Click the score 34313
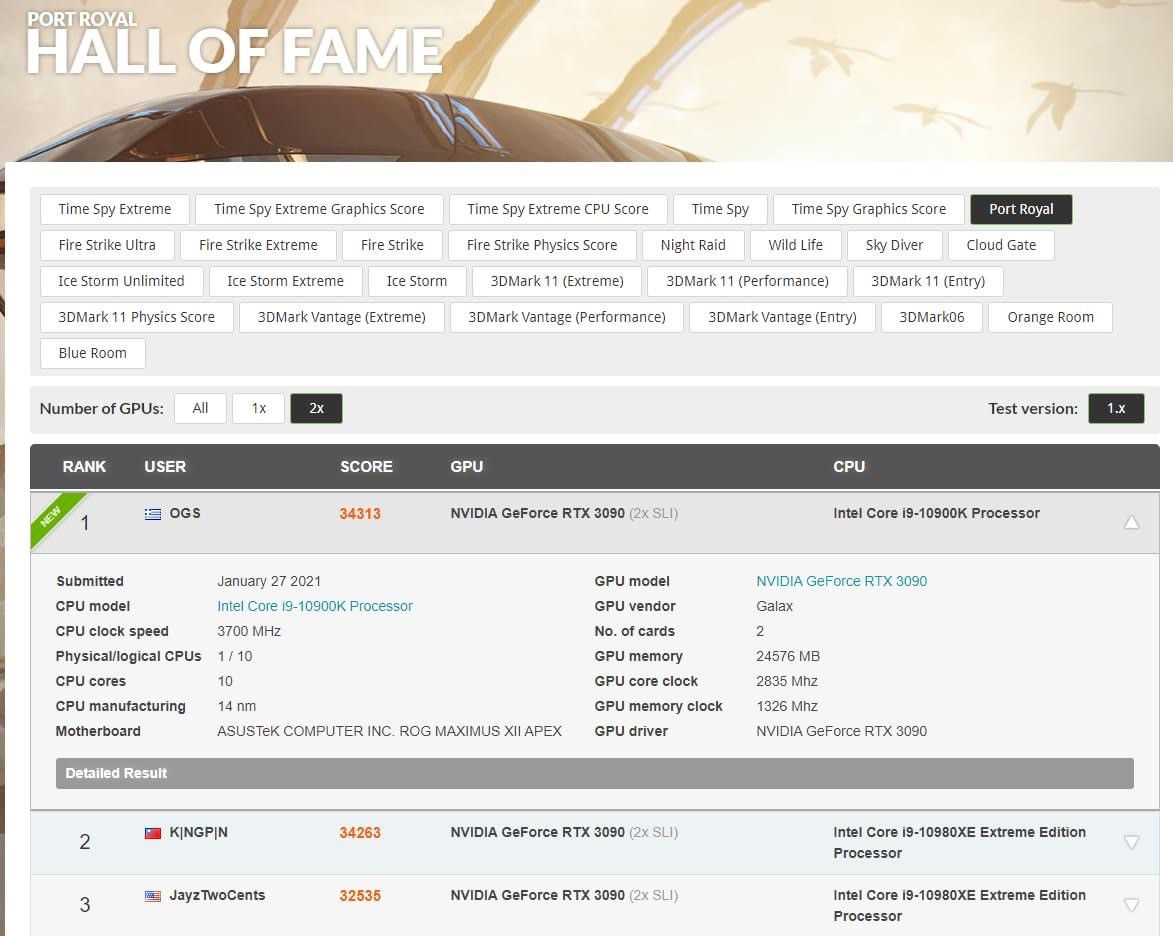This screenshot has height=936, width=1173. click(360, 514)
